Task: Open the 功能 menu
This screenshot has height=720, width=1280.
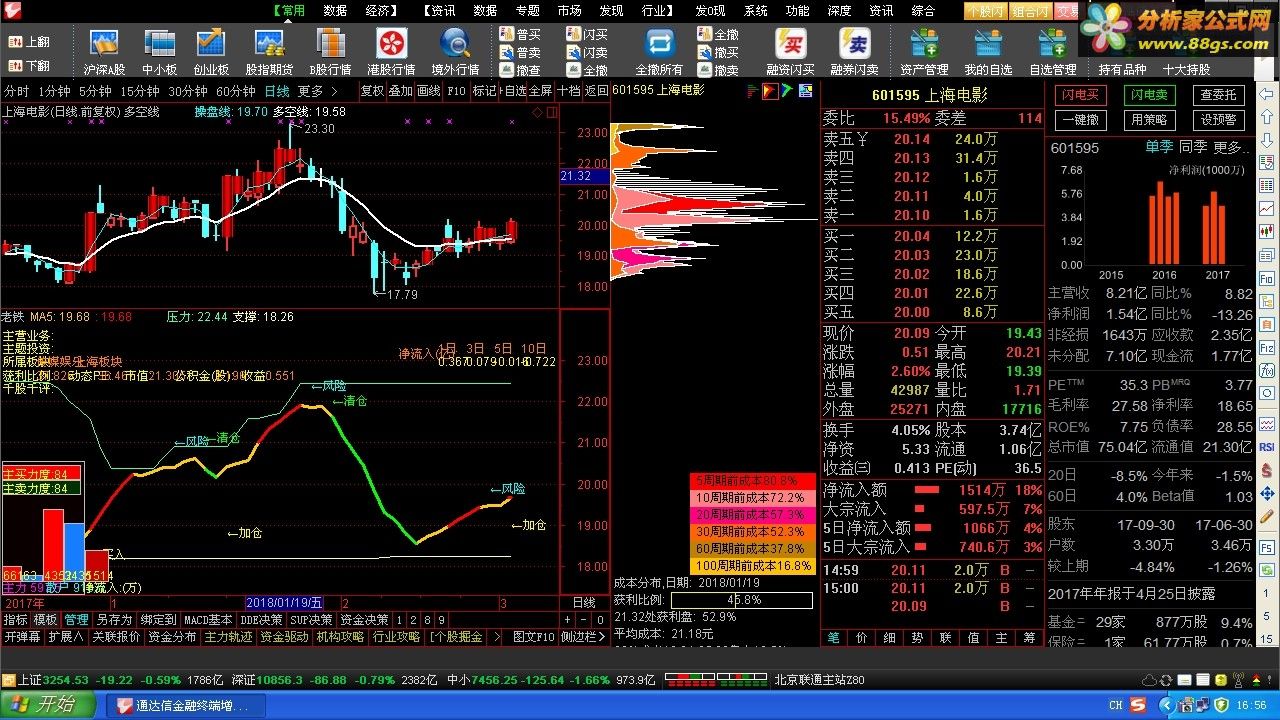Action: (797, 10)
